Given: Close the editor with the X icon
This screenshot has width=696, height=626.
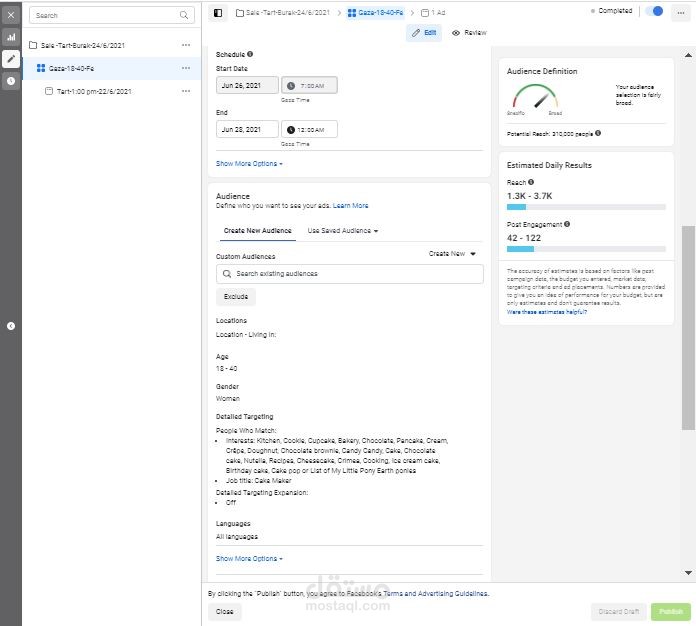Looking at the screenshot, I should (11, 15).
